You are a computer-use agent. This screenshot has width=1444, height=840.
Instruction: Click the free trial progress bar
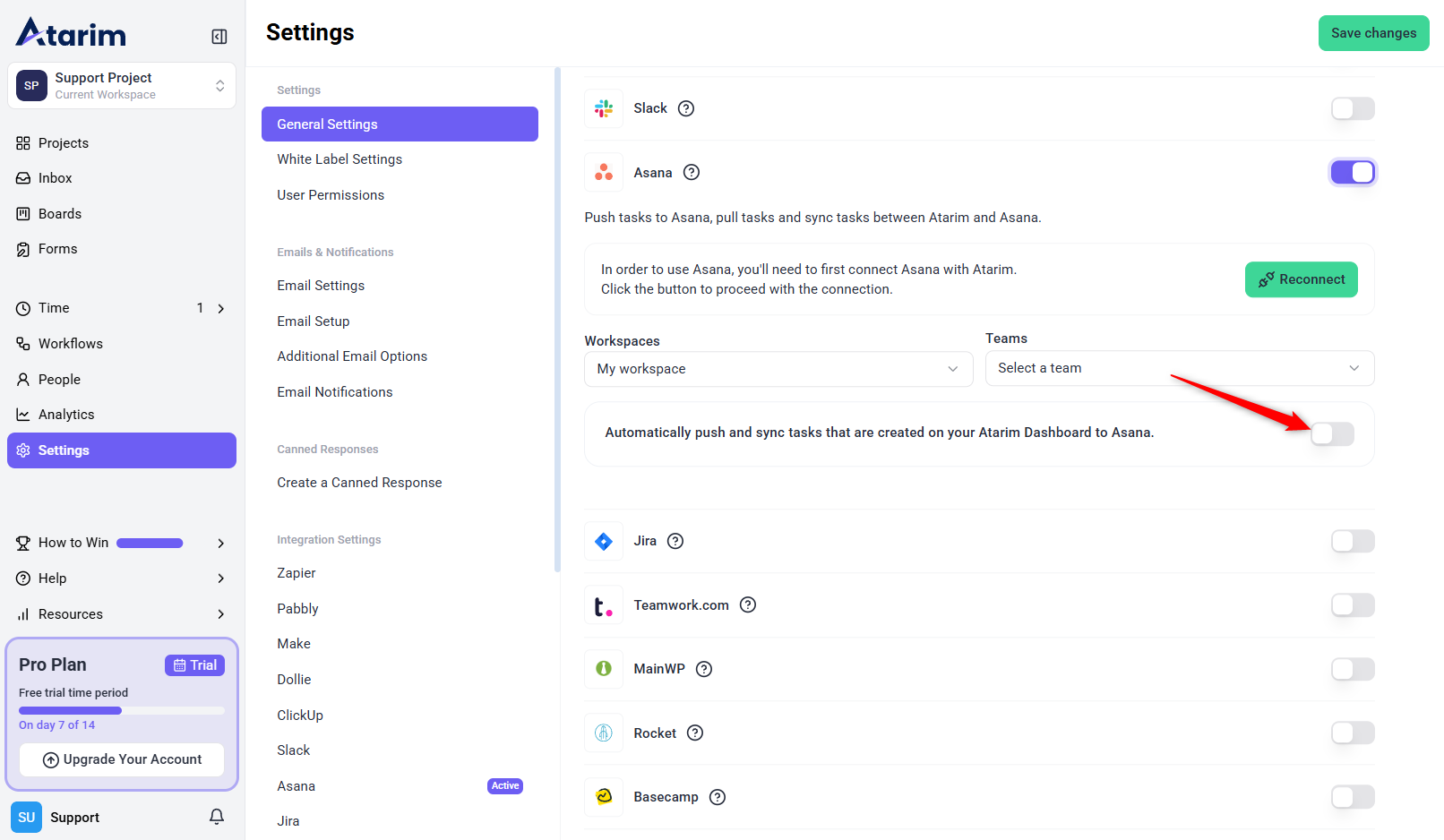(122, 710)
